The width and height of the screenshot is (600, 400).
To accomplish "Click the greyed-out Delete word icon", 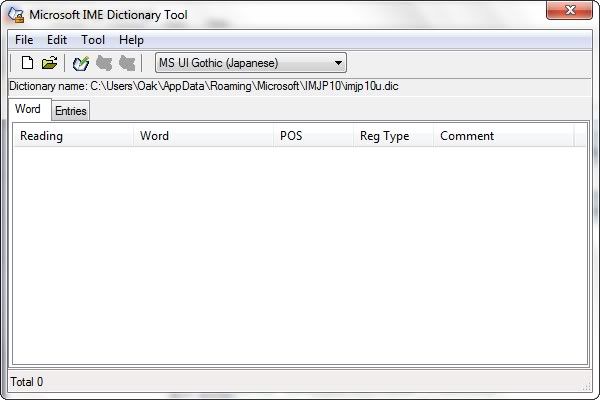I will pyautogui.click(x=127, y=63).
